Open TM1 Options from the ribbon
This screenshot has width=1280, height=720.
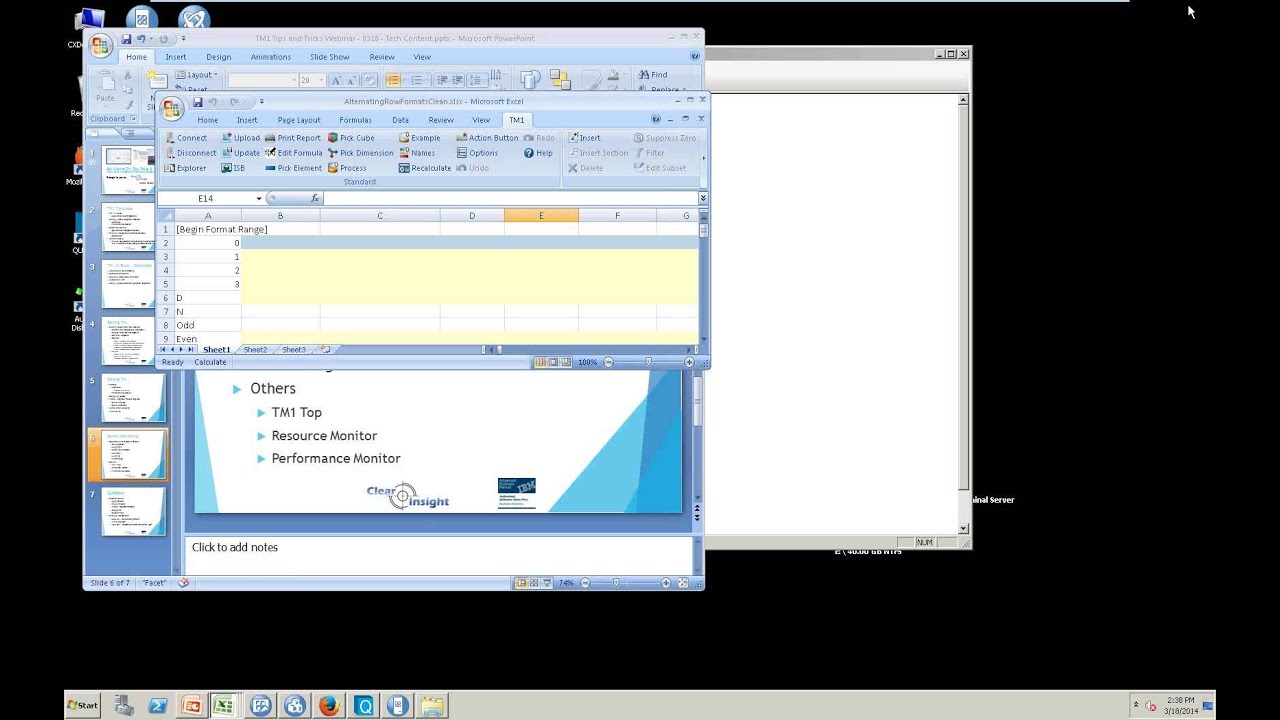pyautogui.click(x=477, y=153)
